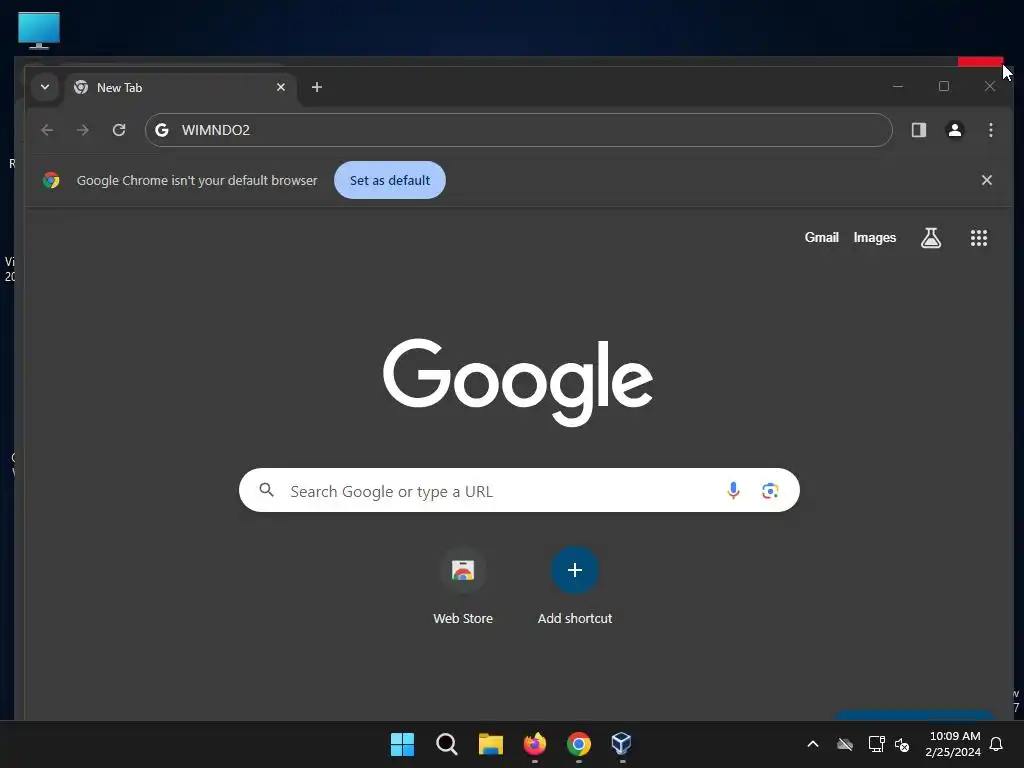Viewport: 1024px width, 768px height.
Task: Open Chrome's three-dot menu
Action: coord(991,130)
